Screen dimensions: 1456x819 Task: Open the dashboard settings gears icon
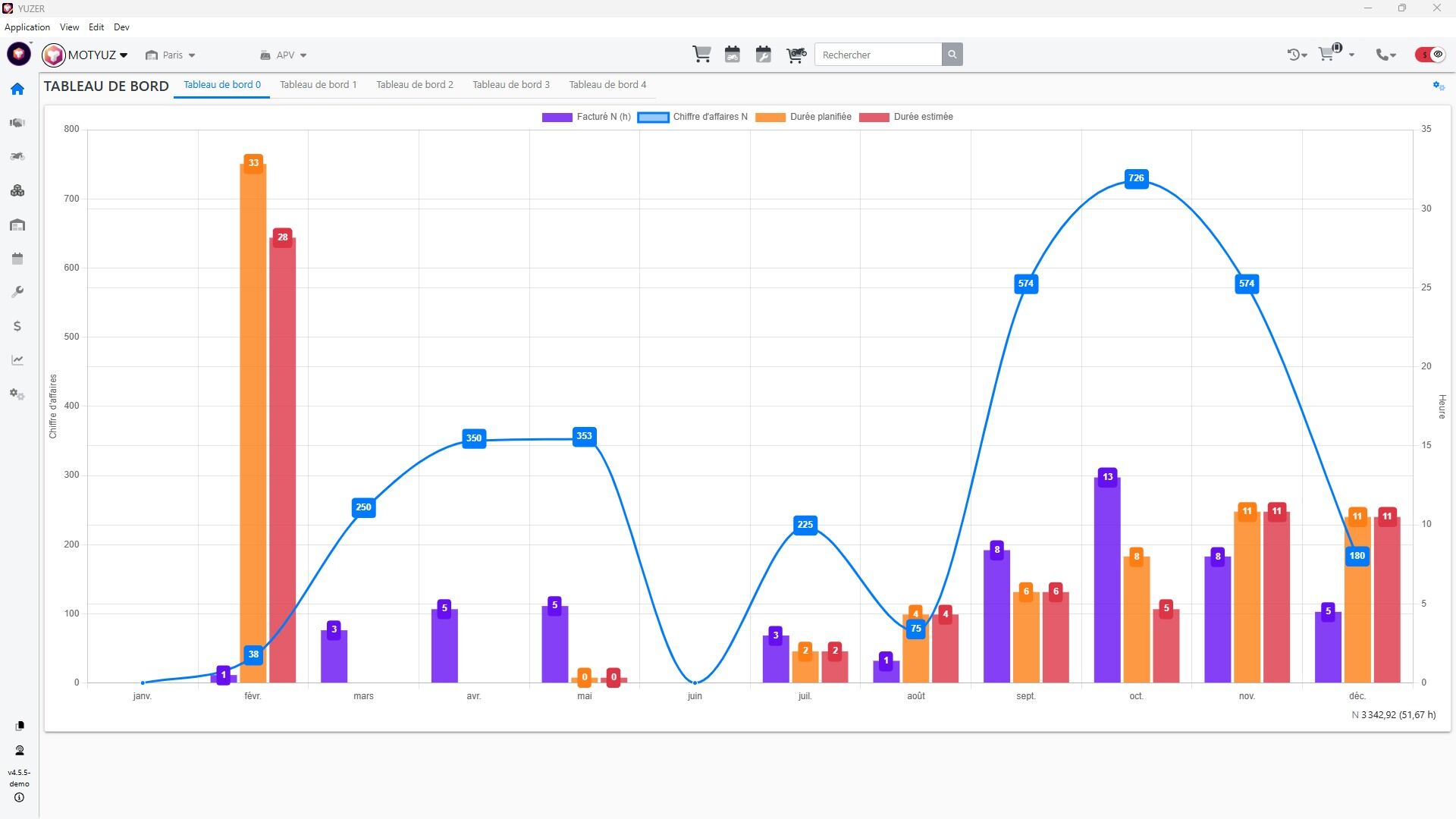click(1438, 86)
